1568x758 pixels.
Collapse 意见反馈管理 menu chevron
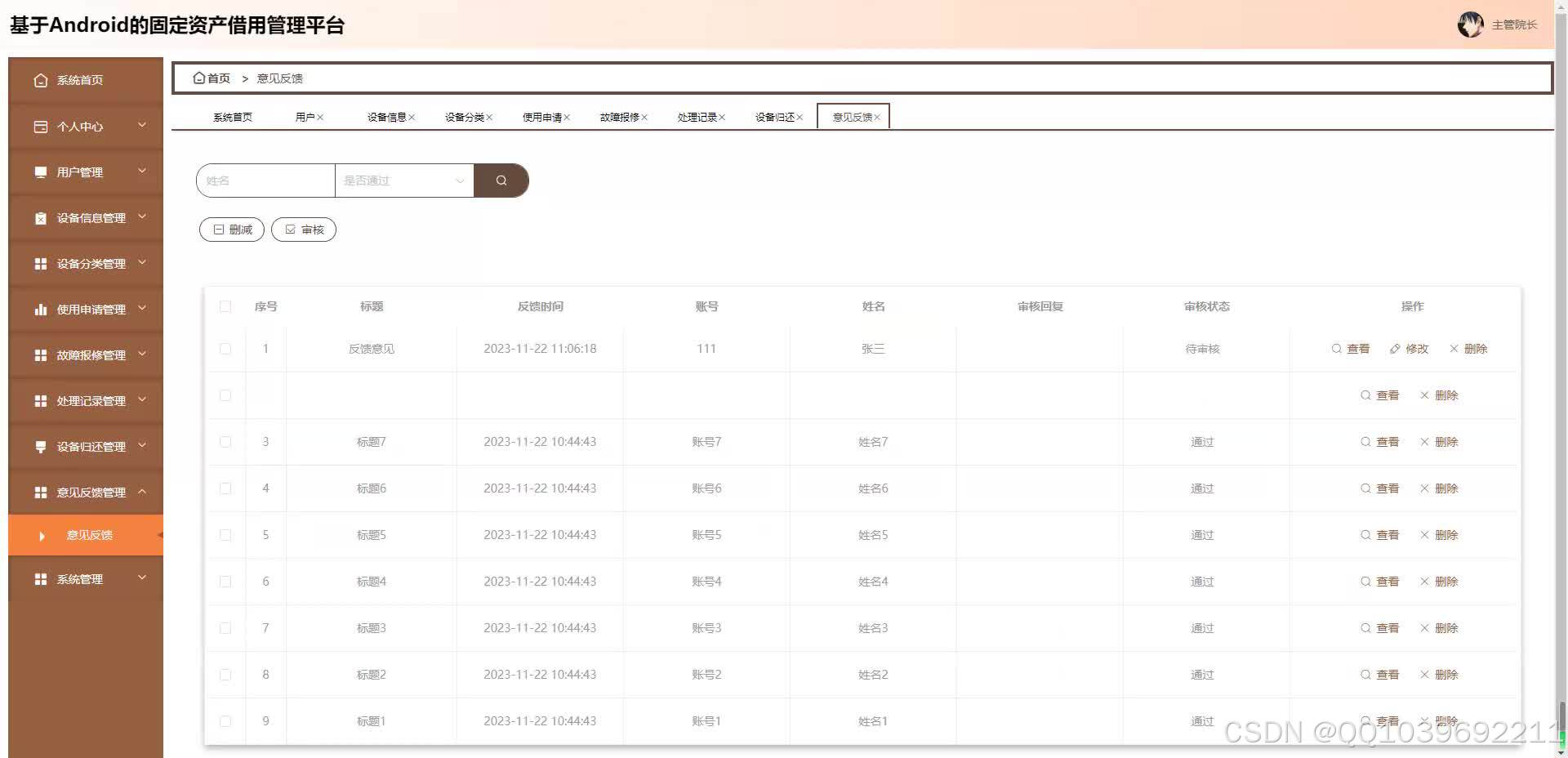142,491
